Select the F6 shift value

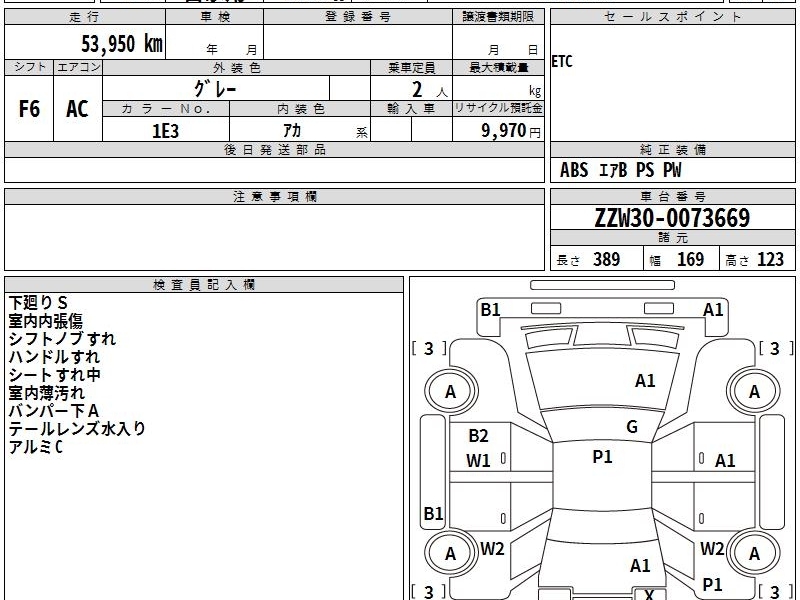coord(29,109)
